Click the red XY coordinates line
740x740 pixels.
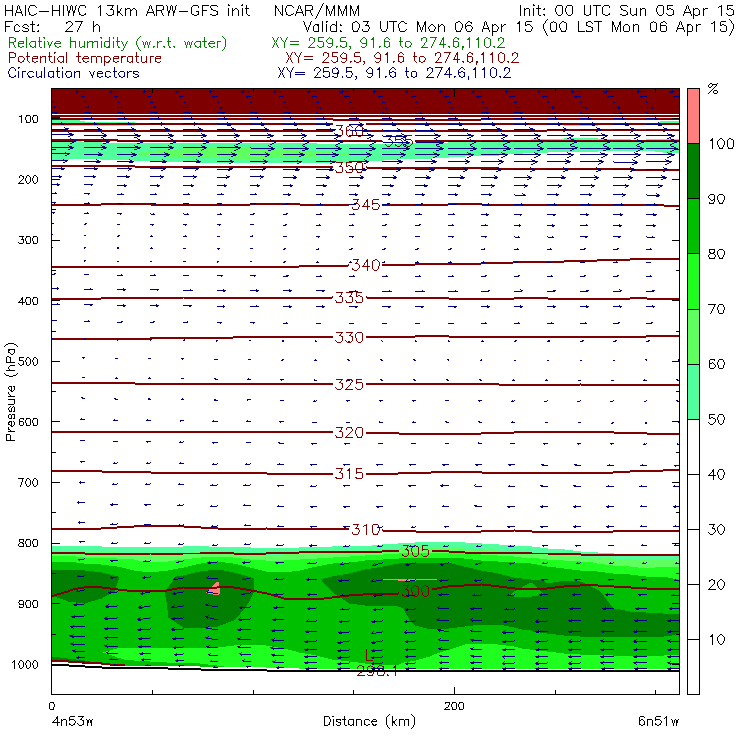click(x=402, y=58)
